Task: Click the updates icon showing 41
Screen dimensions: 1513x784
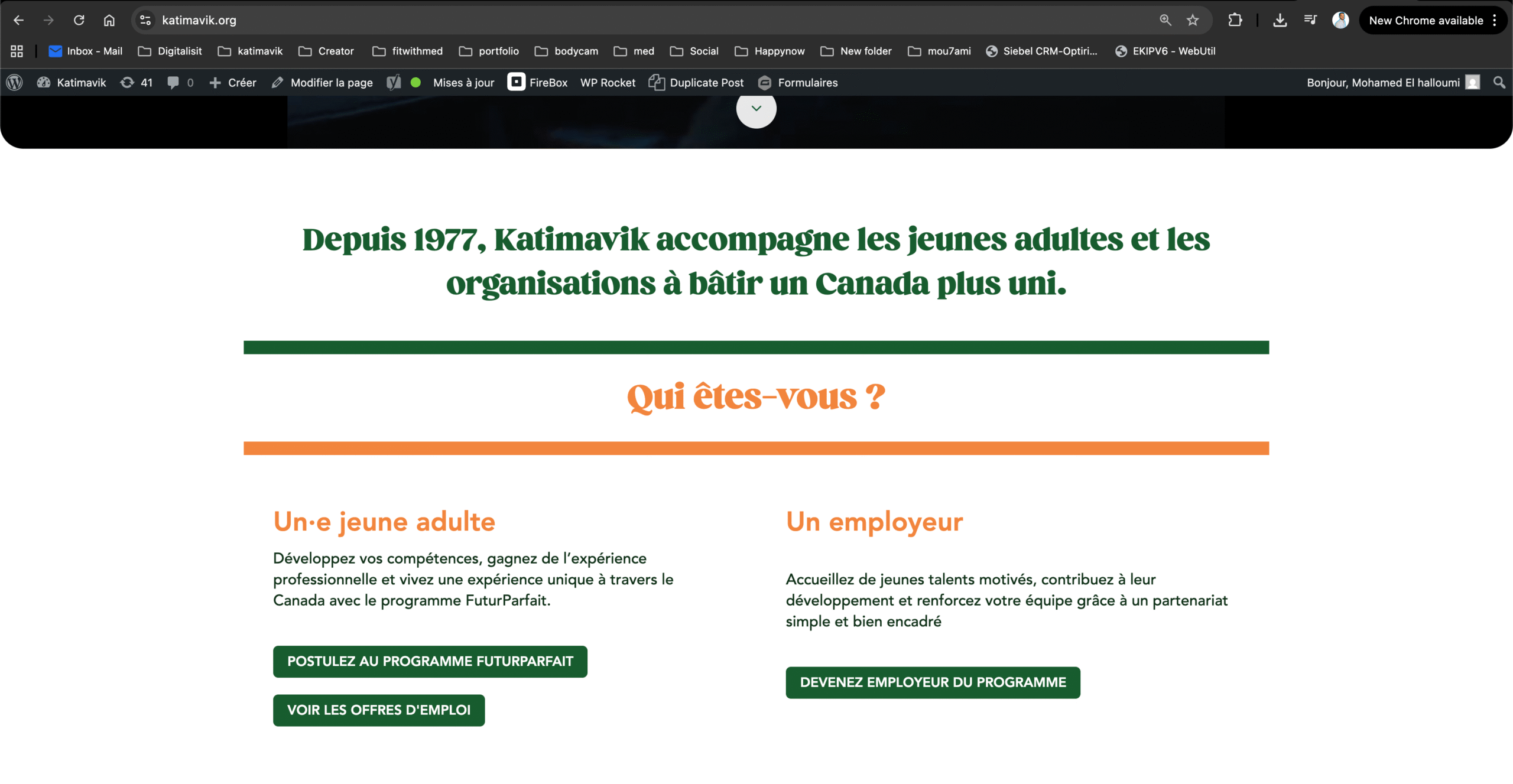Action: click(x=136, y=83)
